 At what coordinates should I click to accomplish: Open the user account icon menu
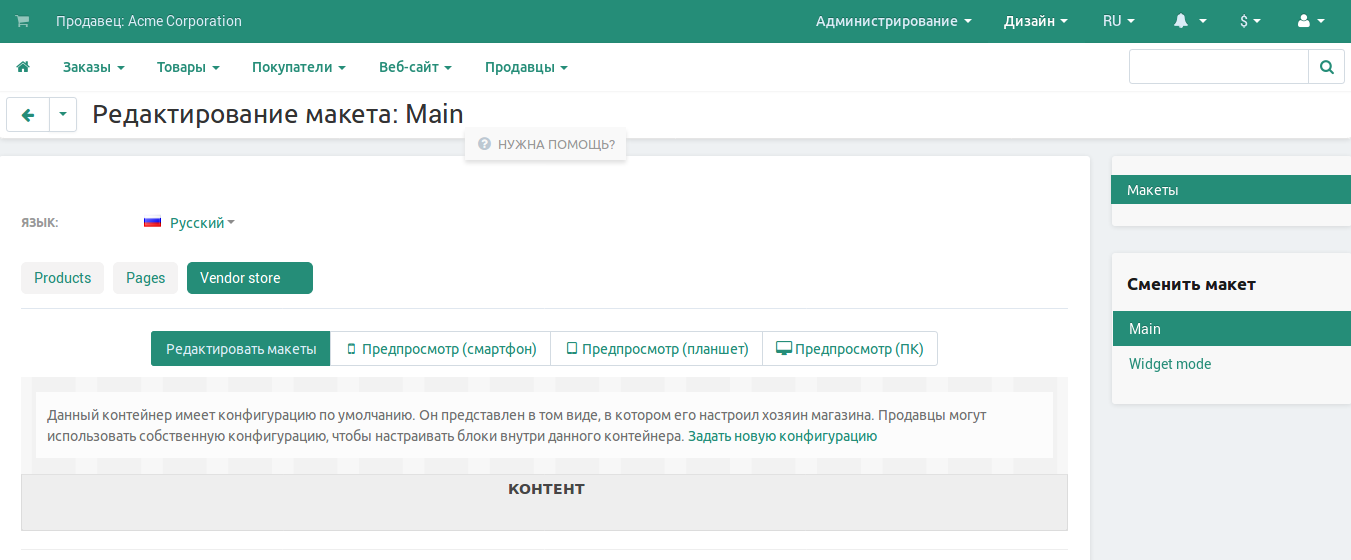(1310, 21)
